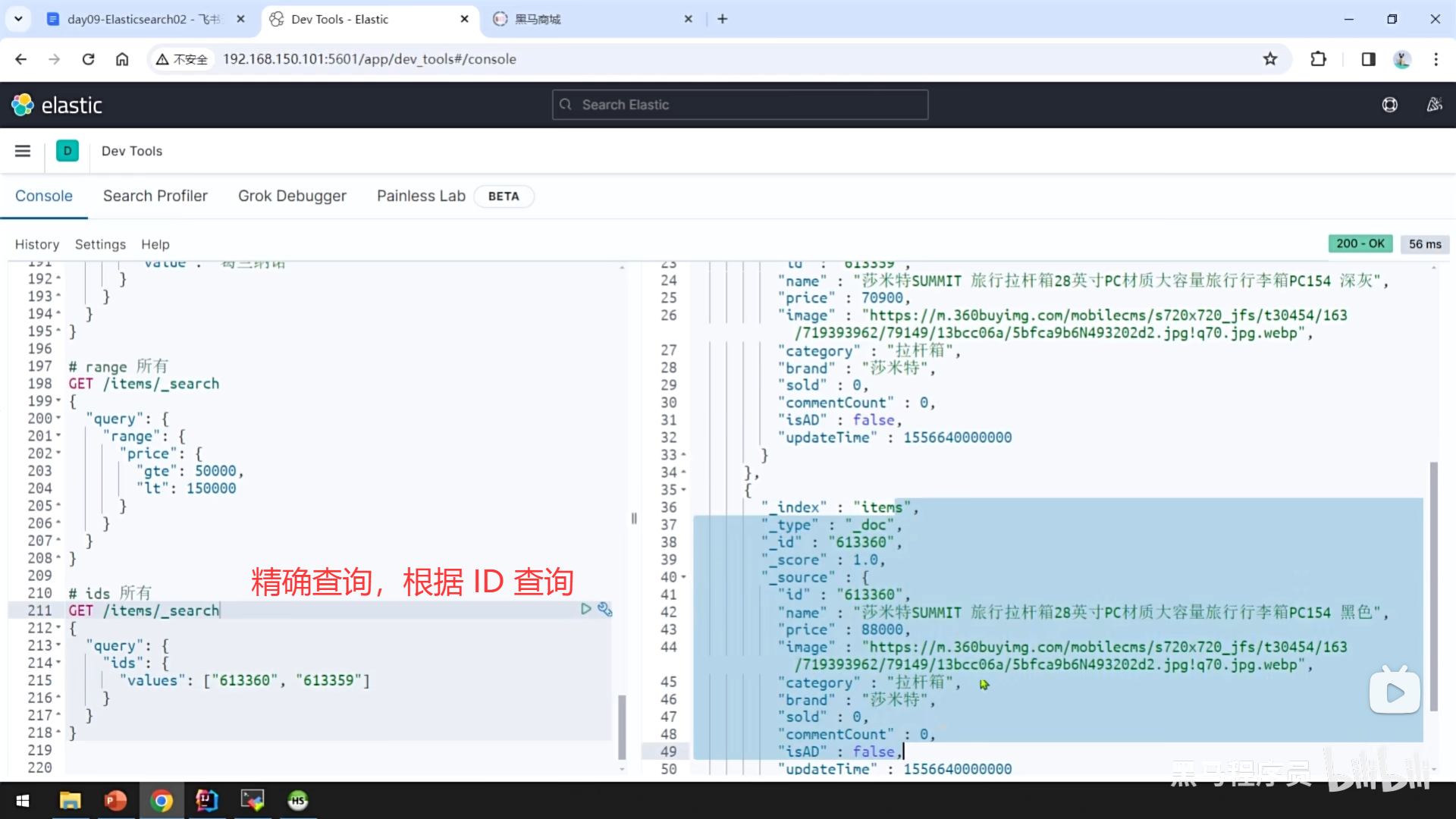1456x819 pixels.
Task: Open IntelliJ IDEA from the taskbar
Action: [206, 800]
